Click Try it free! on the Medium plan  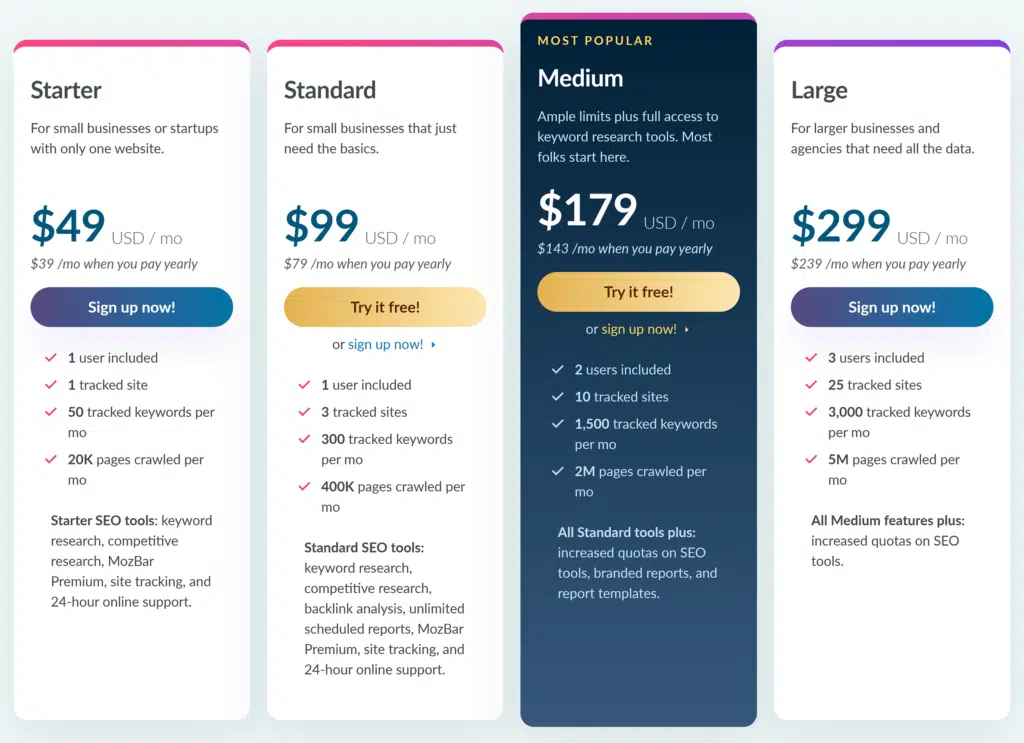pyautogui.click(x=638, y=292)
